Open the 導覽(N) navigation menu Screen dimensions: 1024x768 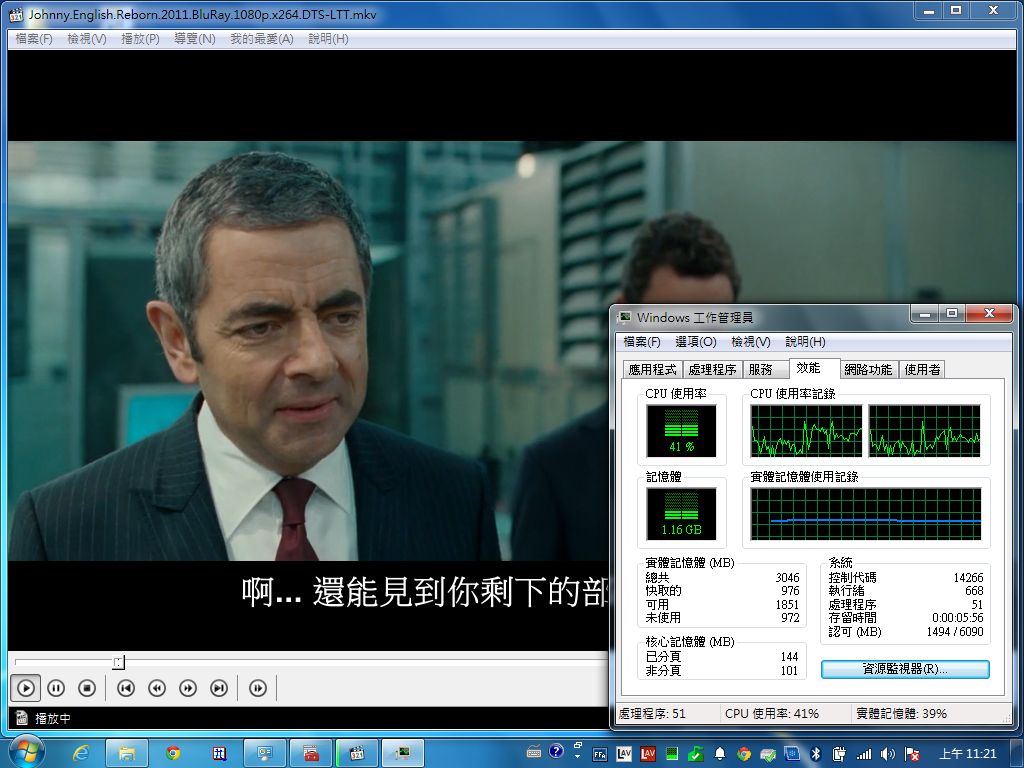[x=195, y=39]
